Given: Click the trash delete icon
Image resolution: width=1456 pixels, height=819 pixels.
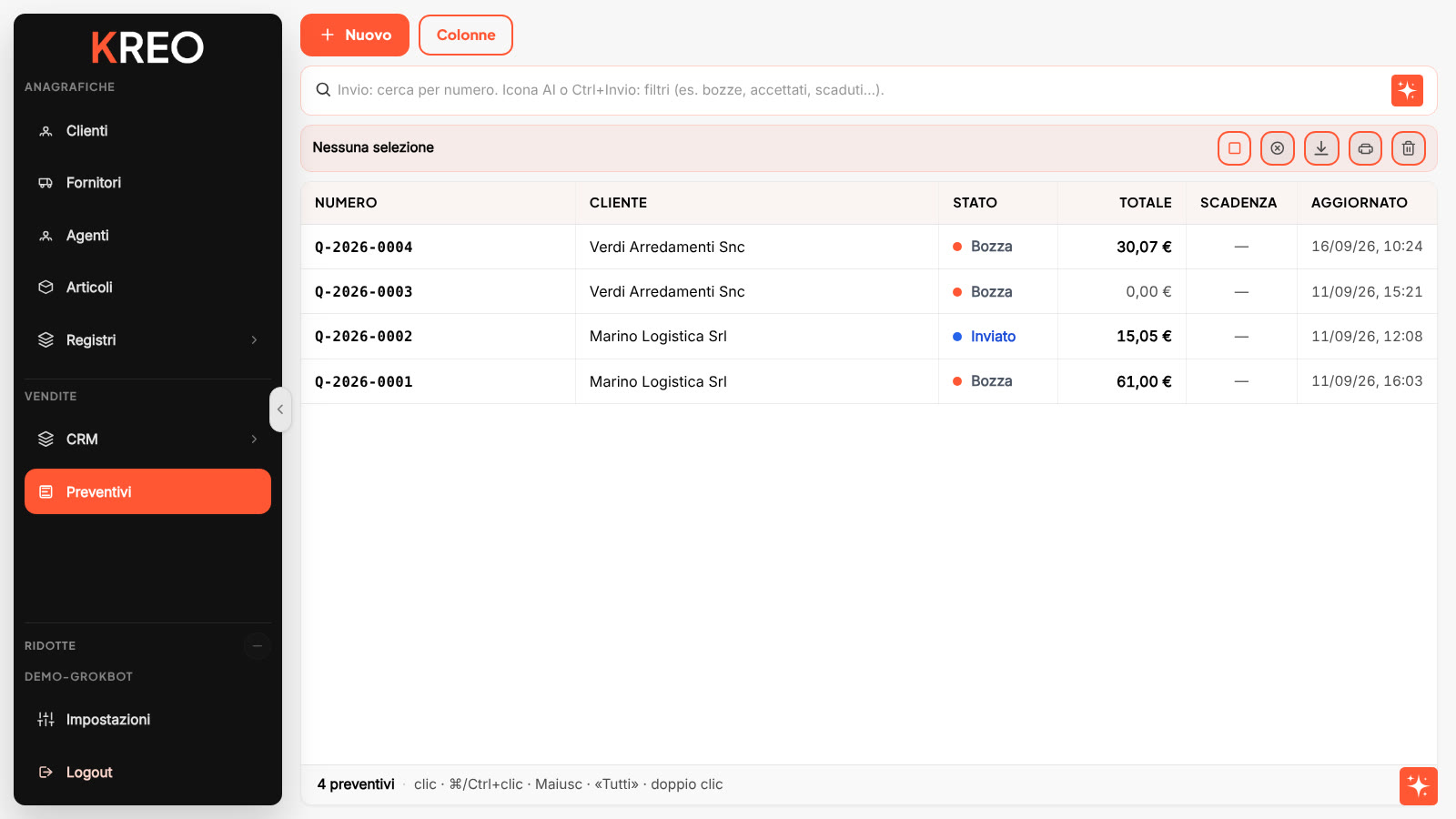Looking at the screenshot, I should click(1409, 148).
